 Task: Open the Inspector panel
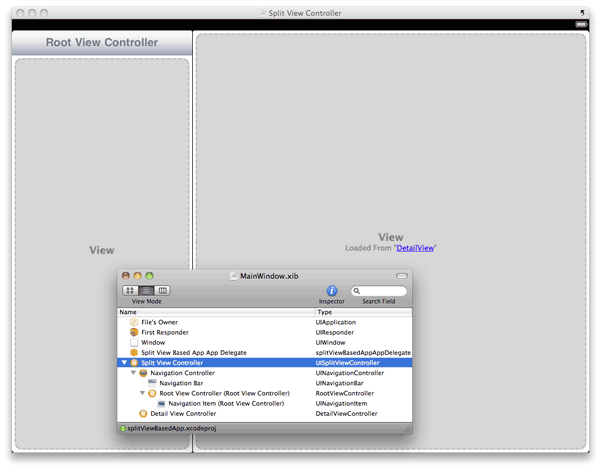[332, 290]
